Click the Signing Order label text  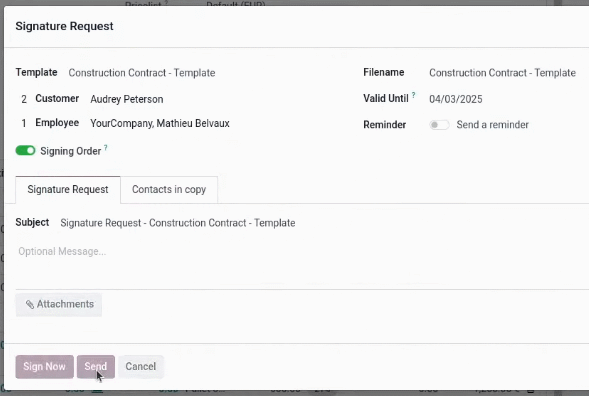tap(71, 151)
